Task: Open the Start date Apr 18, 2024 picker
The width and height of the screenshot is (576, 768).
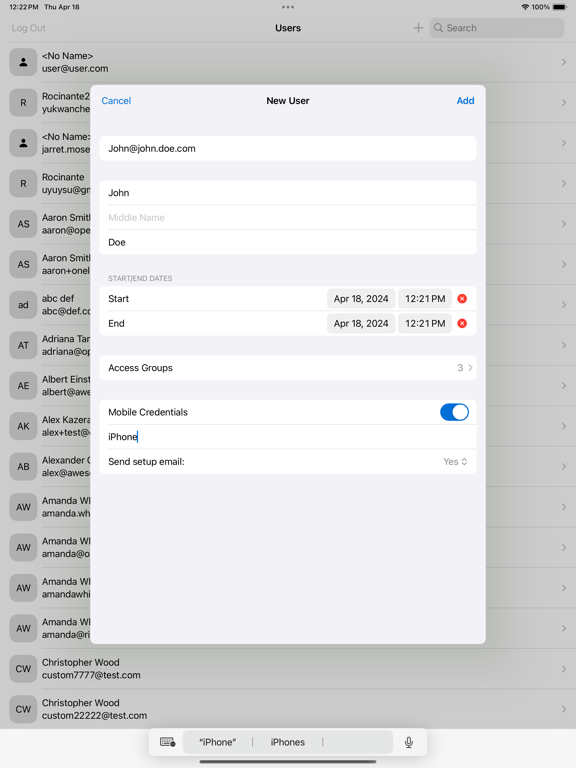Action: coord(361,299)
